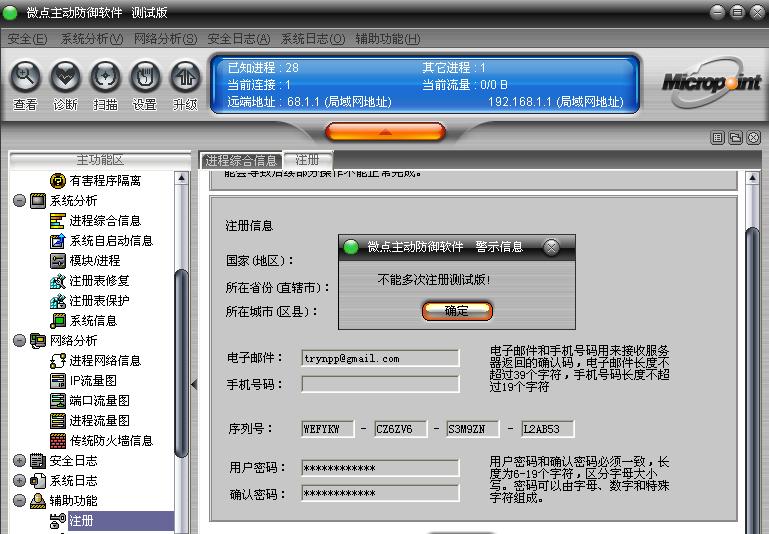The height and width of the screenshot is (534, 769).
Task: Switch to the 注册 tab
Action: tap(308, 160)
